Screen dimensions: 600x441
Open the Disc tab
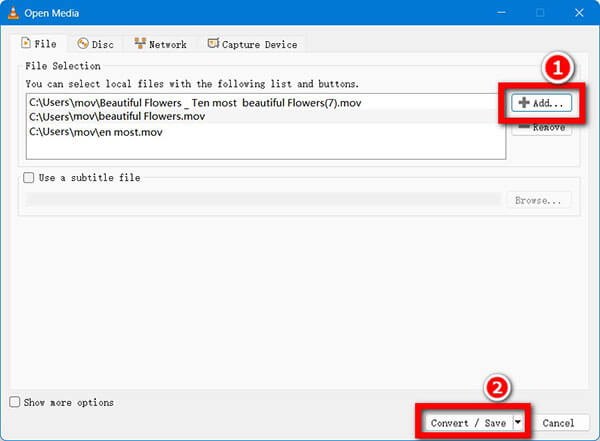(96, 44)
